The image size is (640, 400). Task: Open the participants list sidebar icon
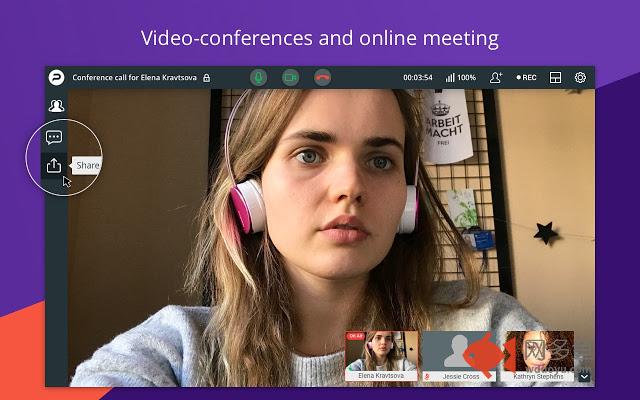56,106
